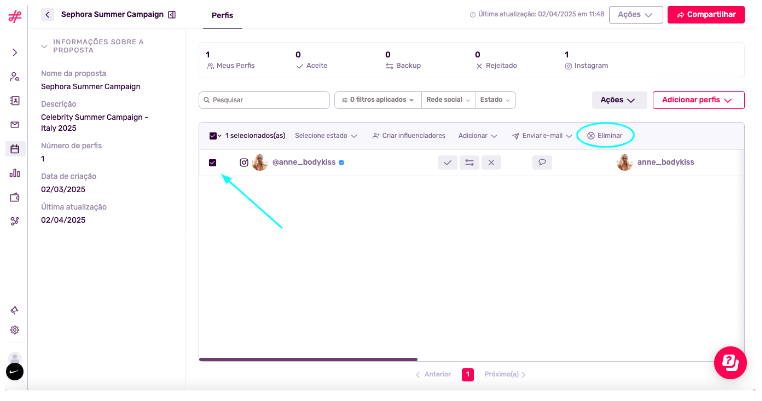Click the Última atualização timestamp at top
The height and width of the screenshot is (401, 762).
click(x=537, y=15)
